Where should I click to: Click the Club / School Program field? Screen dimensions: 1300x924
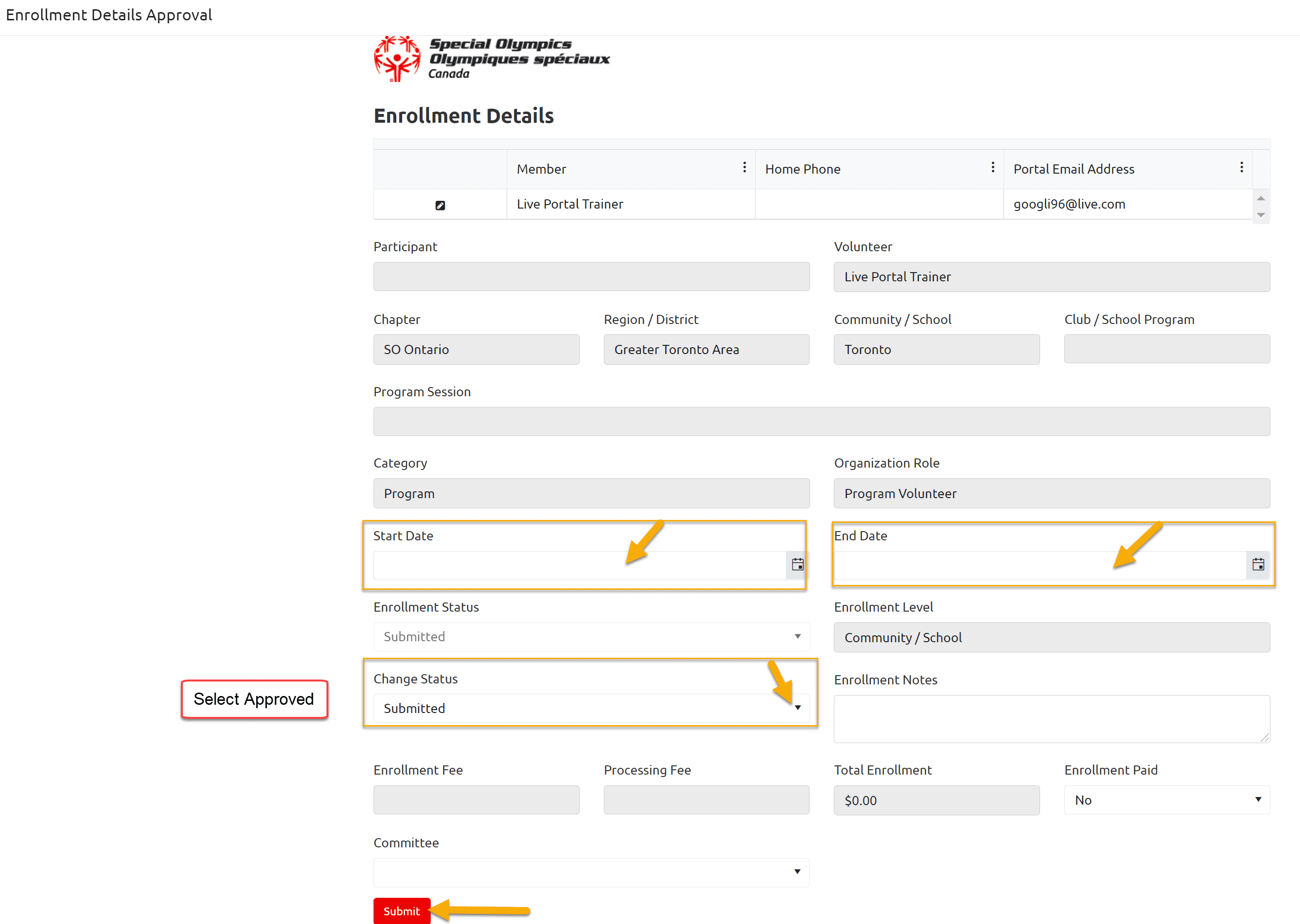1167,349
